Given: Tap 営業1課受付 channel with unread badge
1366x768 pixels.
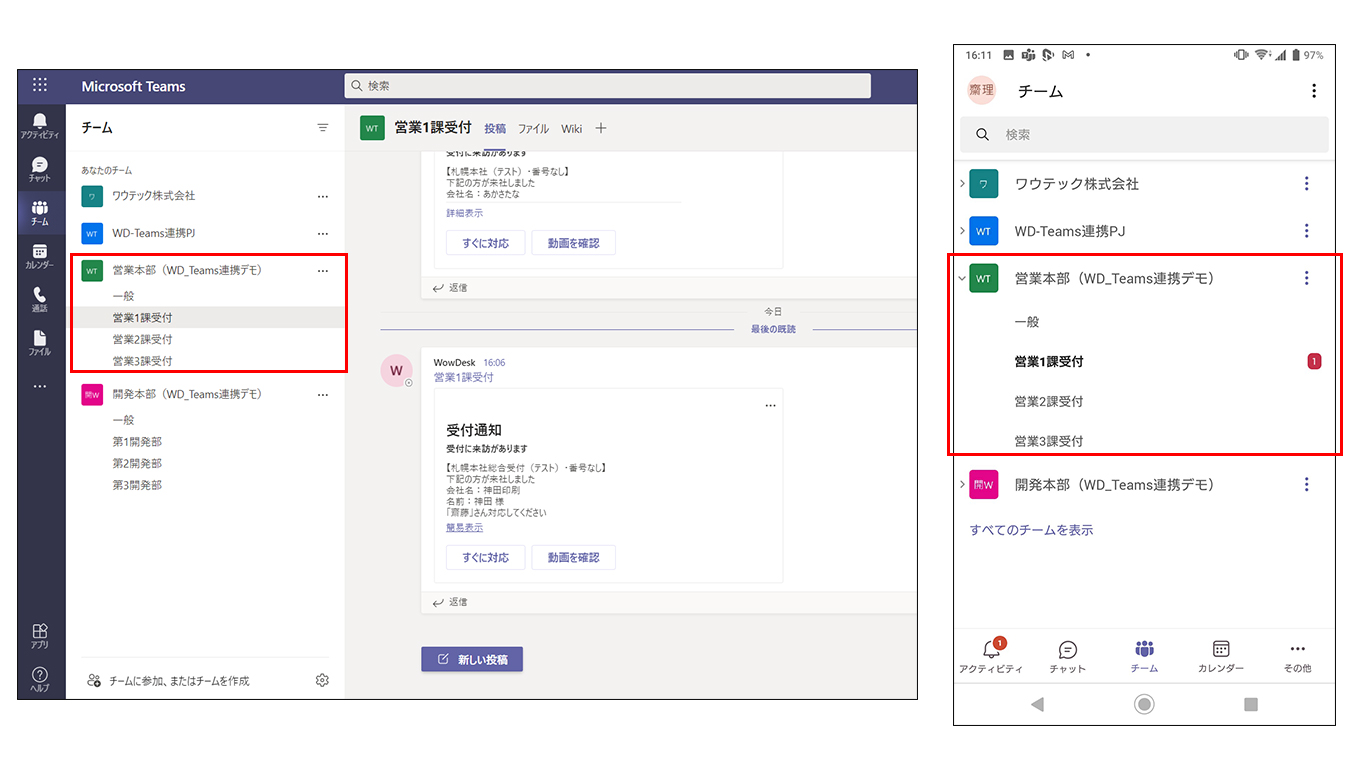Looking at the screenshot, I should (x=1144, y=361).
